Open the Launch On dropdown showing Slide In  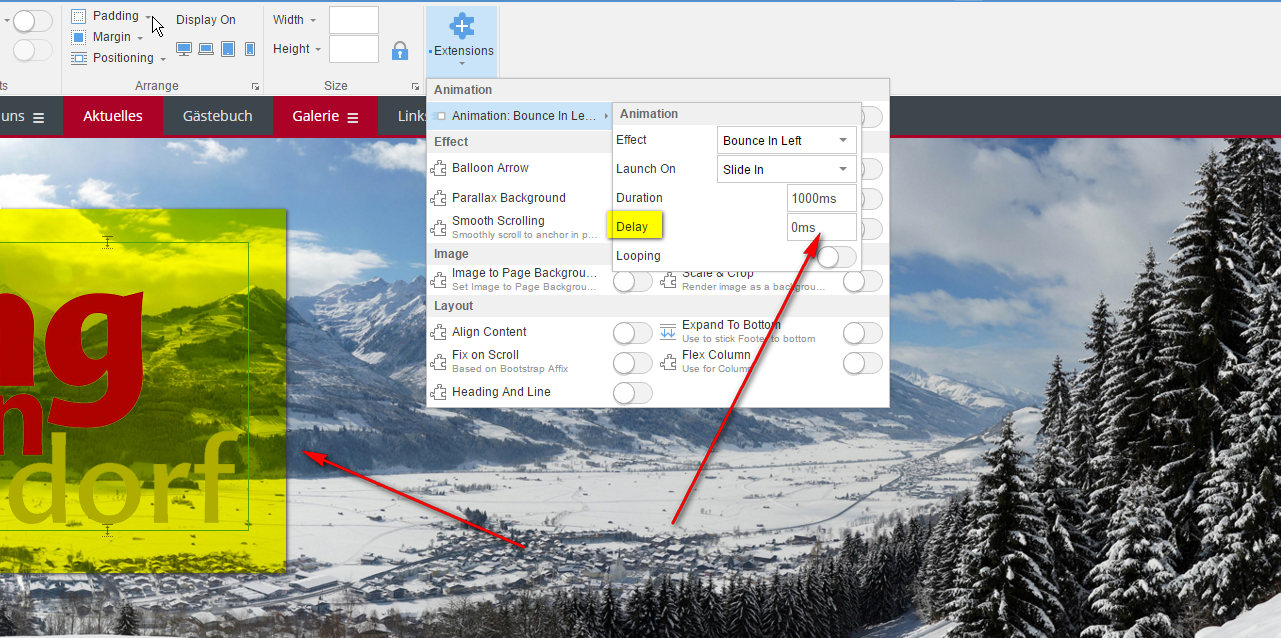(786, 170)
